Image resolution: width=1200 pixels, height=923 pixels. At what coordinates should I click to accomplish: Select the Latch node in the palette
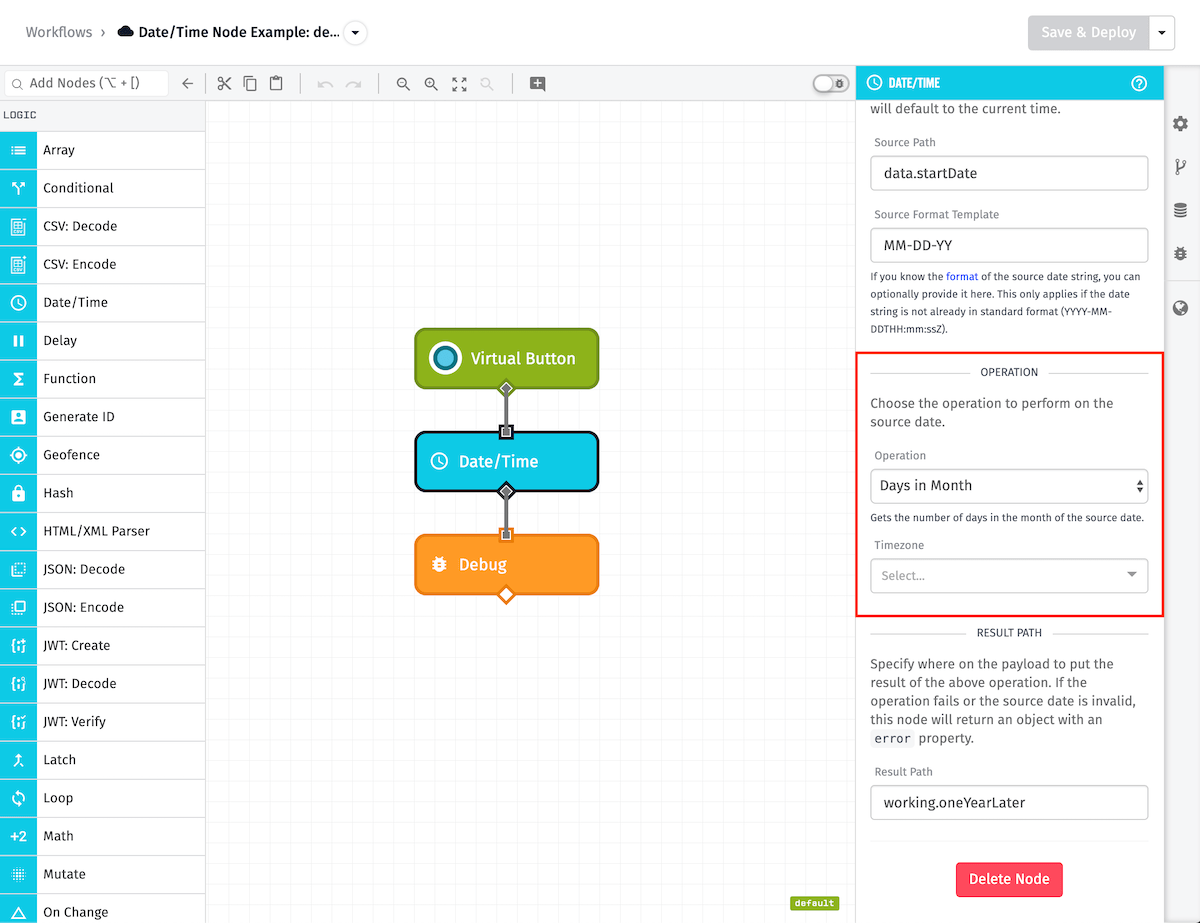click(102, 760)
